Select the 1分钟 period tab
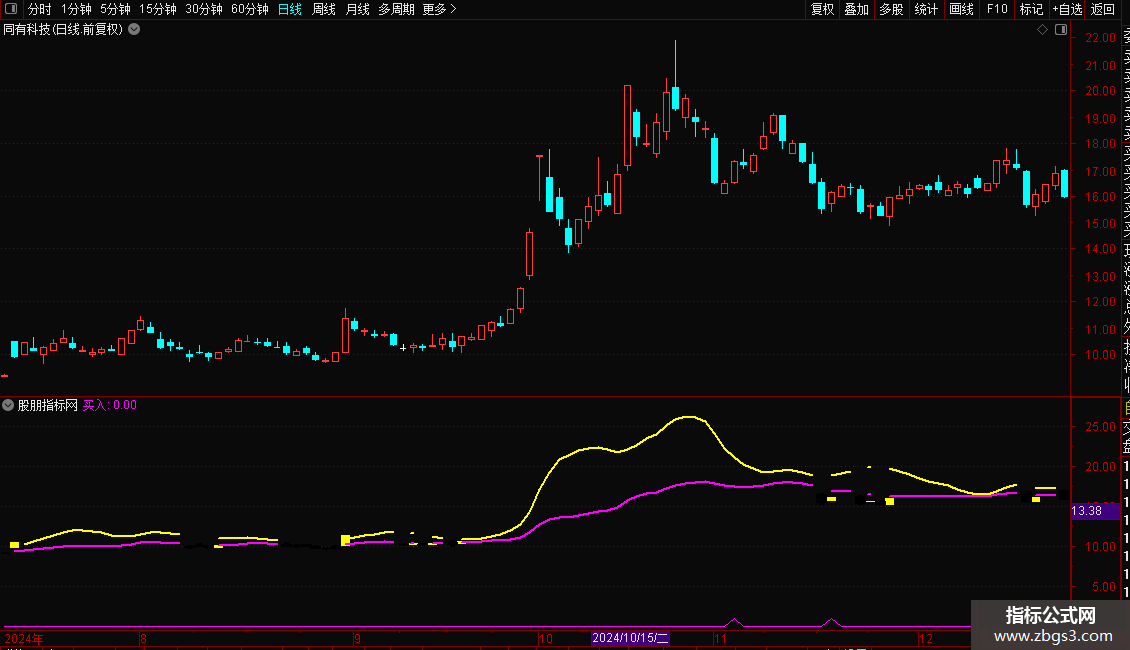1130x650 pixels. [76, 9]
